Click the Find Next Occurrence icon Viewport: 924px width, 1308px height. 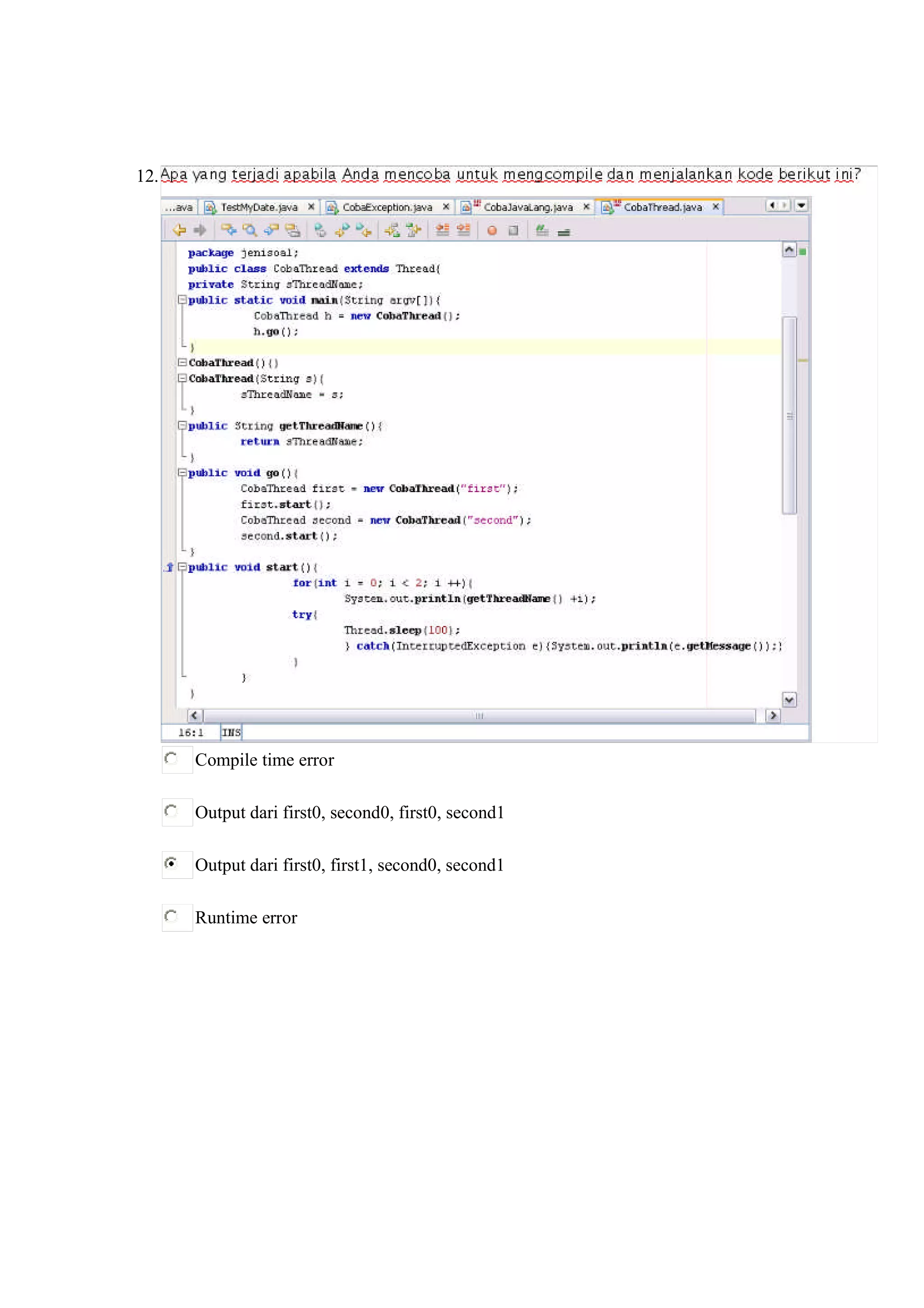pos(271,230)
